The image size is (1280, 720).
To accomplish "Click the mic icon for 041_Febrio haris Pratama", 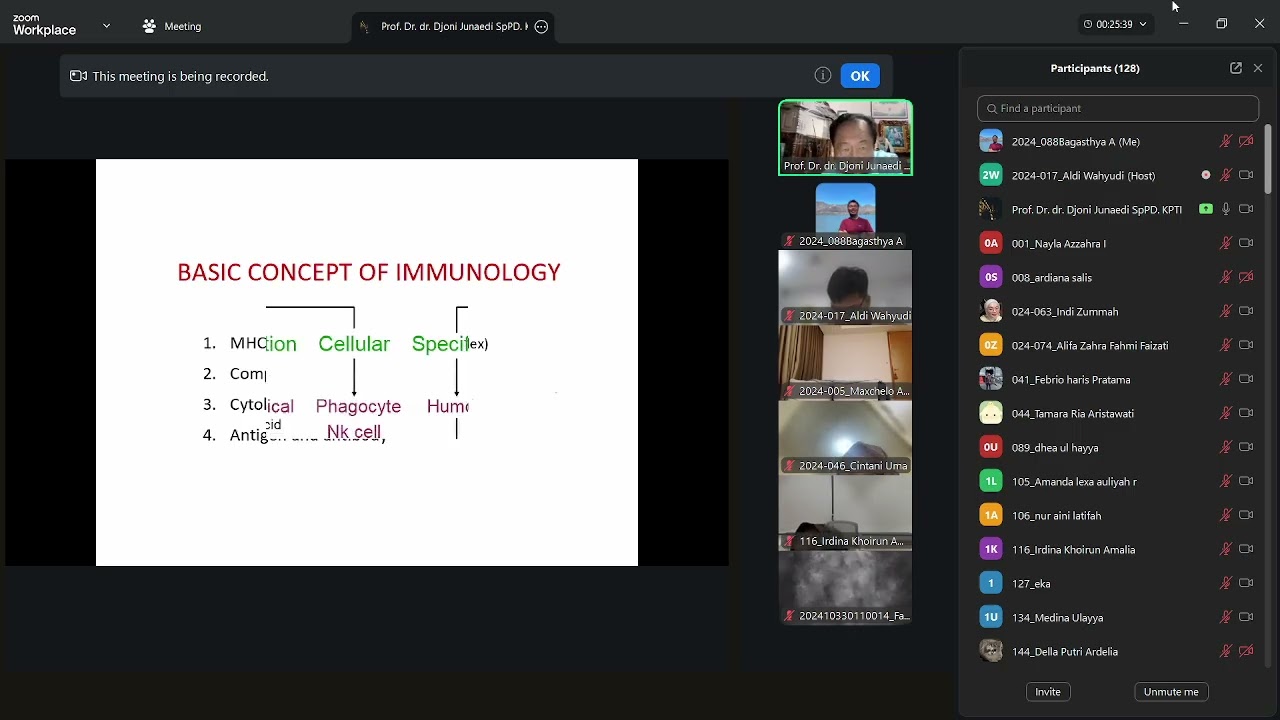I will [1225, 379].
